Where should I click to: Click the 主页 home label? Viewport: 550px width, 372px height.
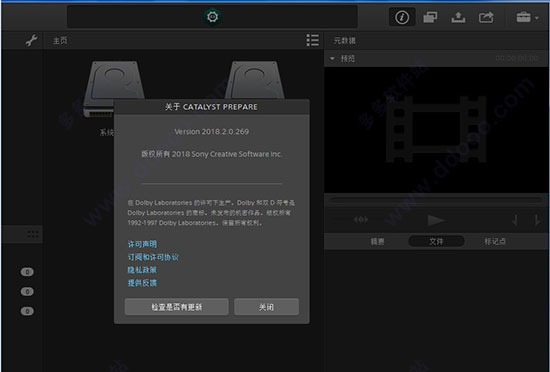pos(60,41)
